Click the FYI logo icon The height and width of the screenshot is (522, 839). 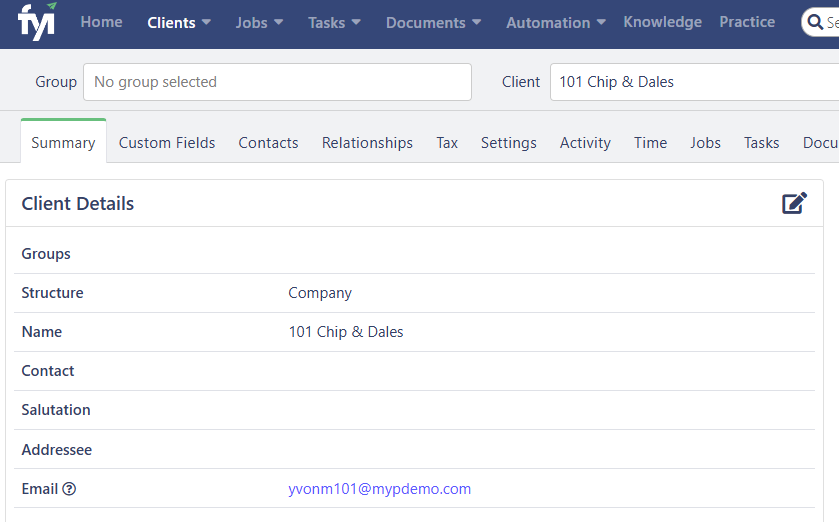click(36, 21)
